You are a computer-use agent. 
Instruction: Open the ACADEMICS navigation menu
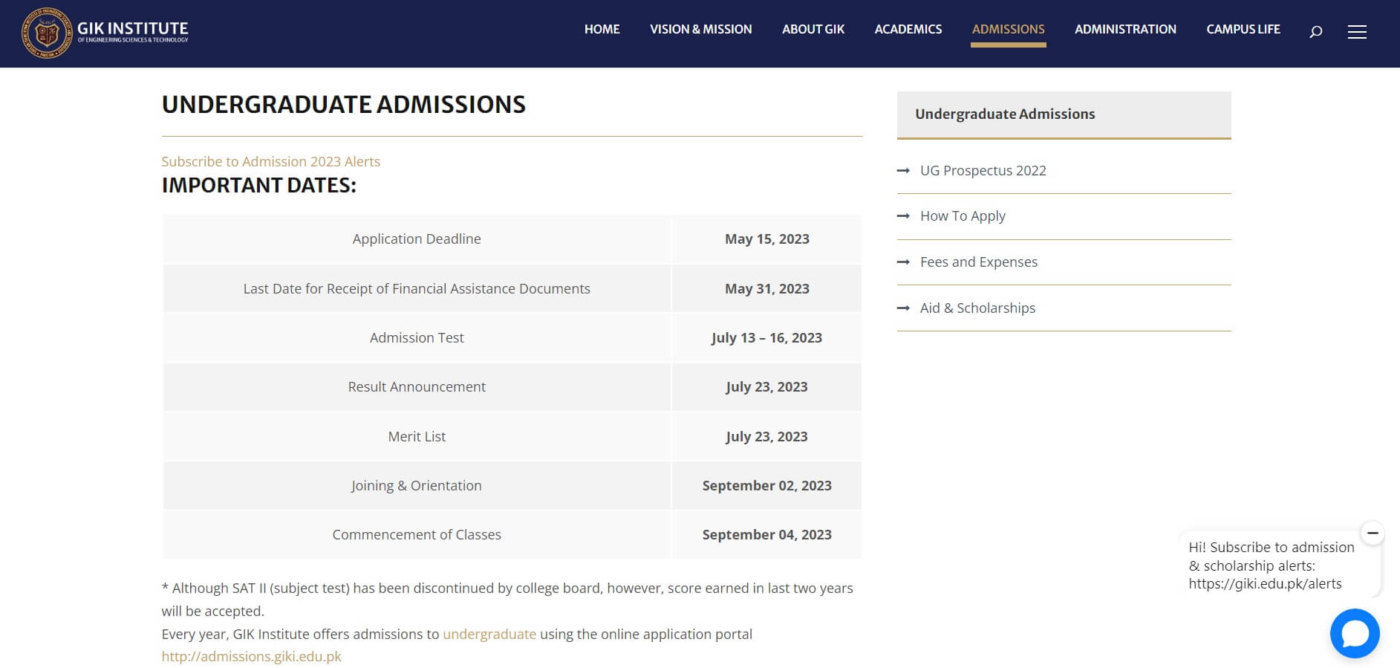tap(907, 29)
